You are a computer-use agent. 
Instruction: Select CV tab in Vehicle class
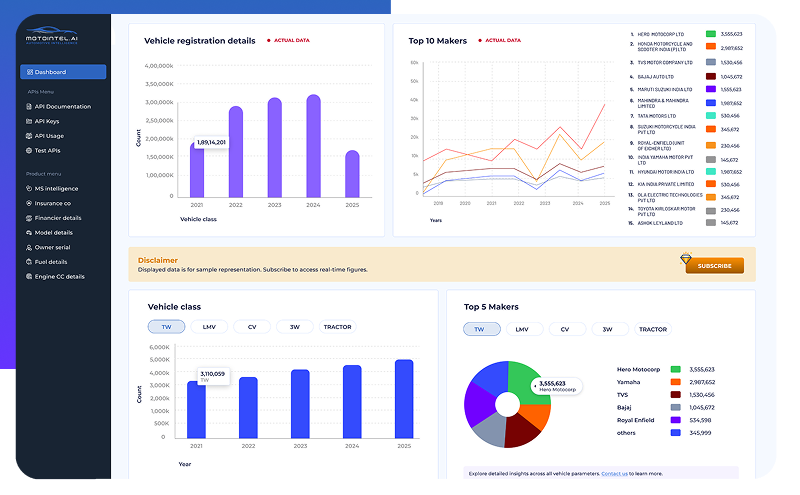click(252, 327)
